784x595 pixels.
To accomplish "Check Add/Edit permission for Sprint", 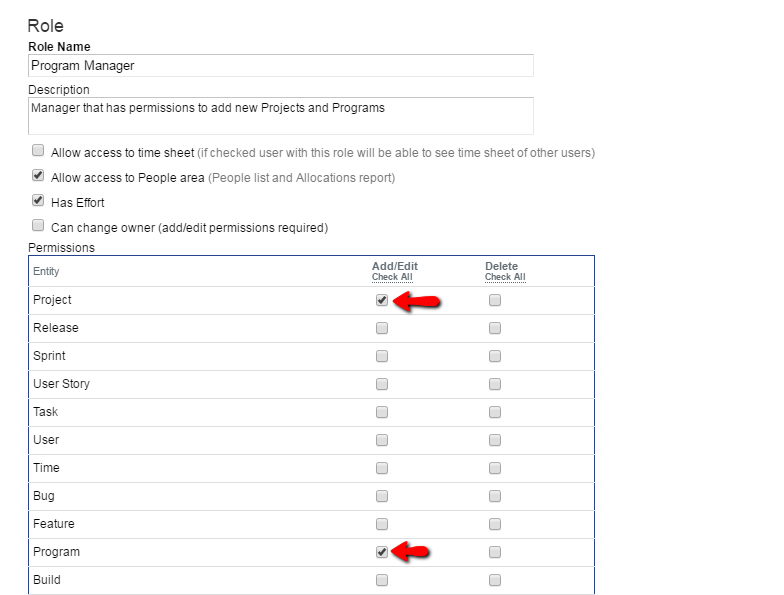I will (382, 356).
